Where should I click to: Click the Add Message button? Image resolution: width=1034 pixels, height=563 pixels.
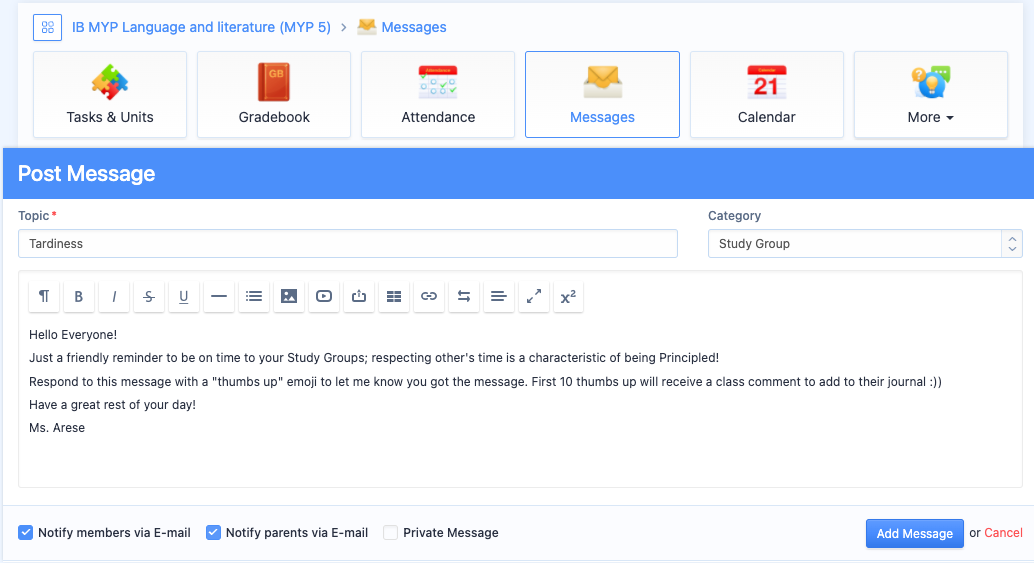click(x=914, y=534)
